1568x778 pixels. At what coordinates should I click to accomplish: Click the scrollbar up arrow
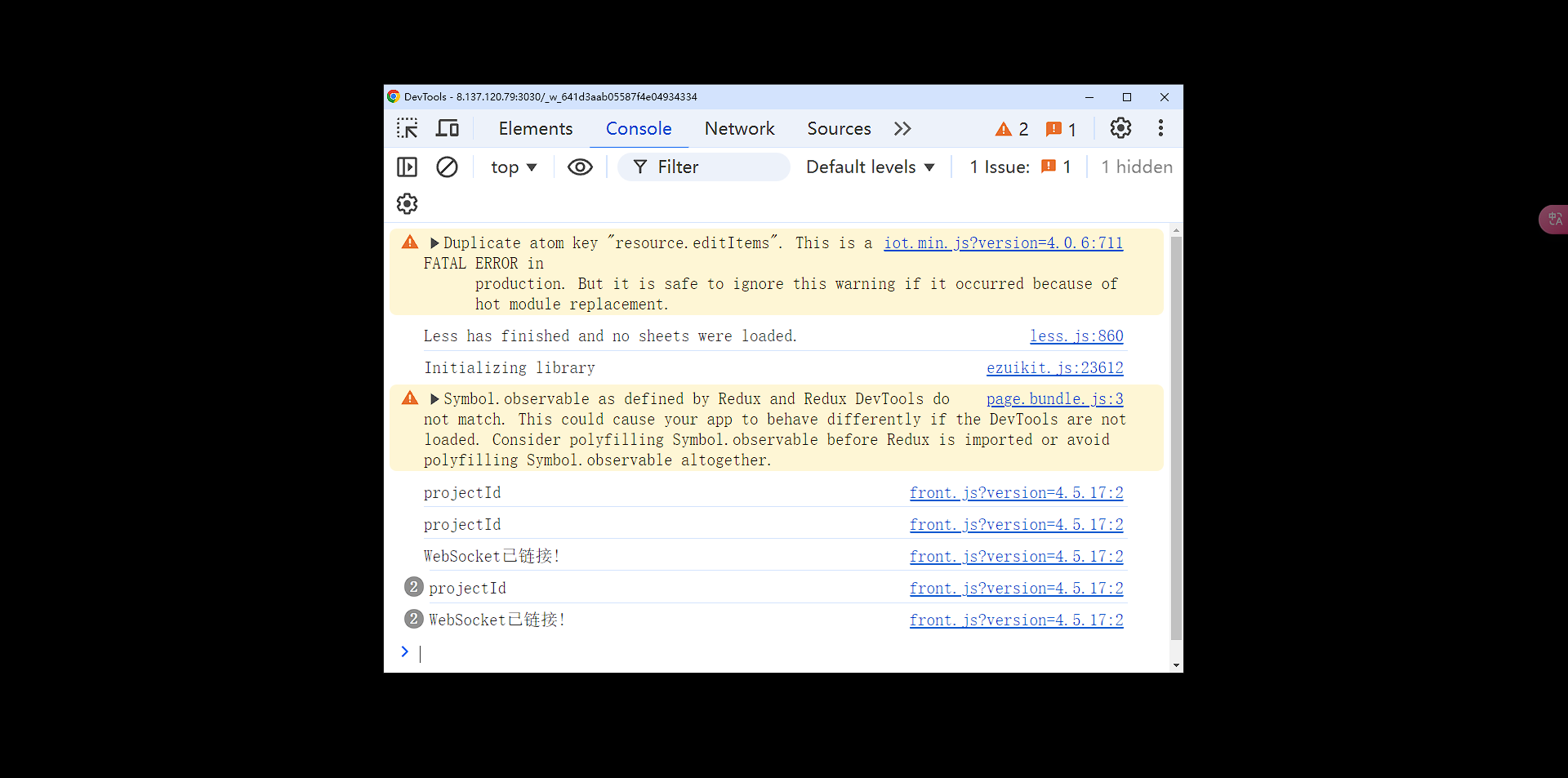(x=1176, y=230)
